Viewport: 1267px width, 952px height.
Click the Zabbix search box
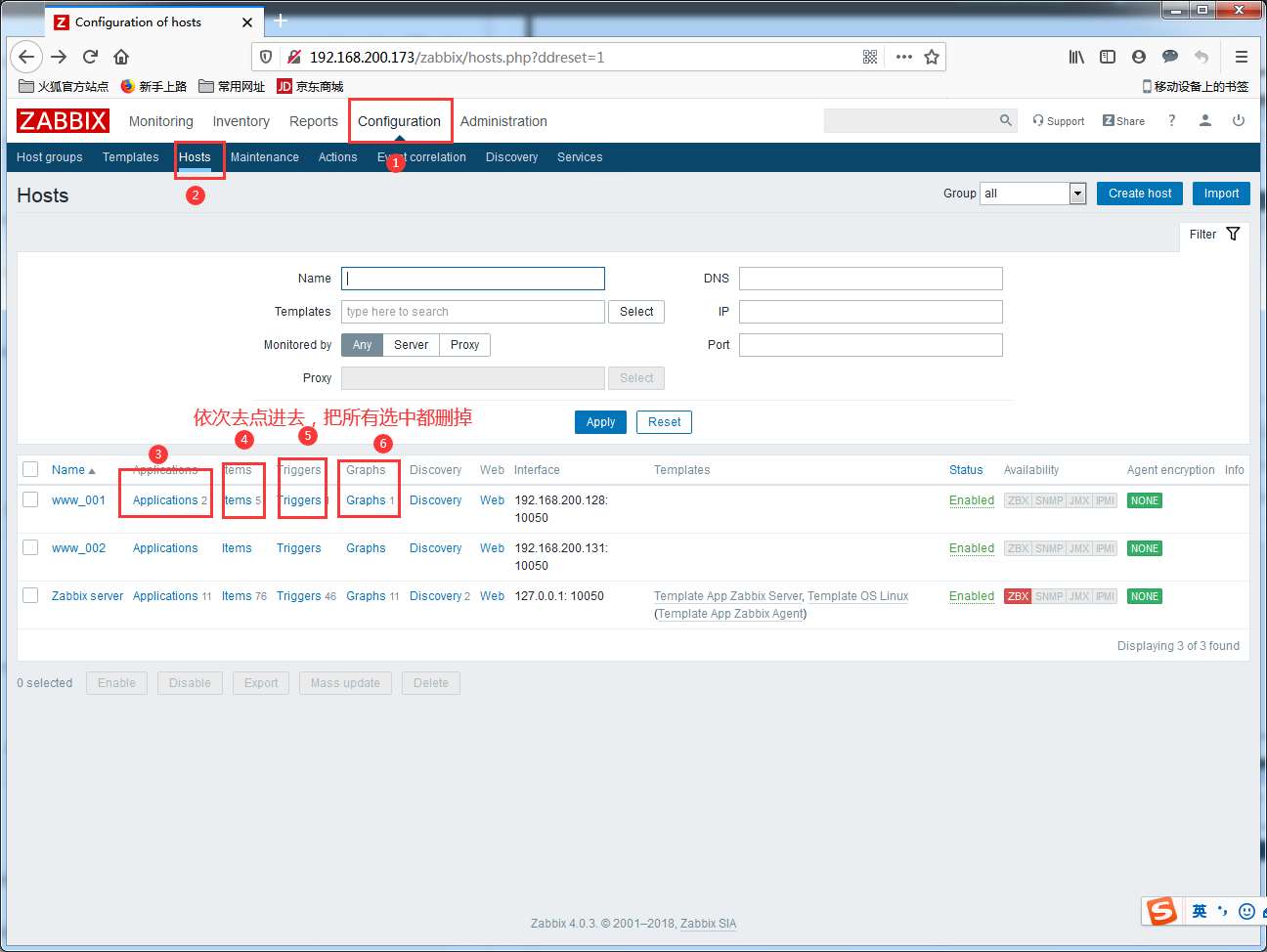[x=909, y=120]
